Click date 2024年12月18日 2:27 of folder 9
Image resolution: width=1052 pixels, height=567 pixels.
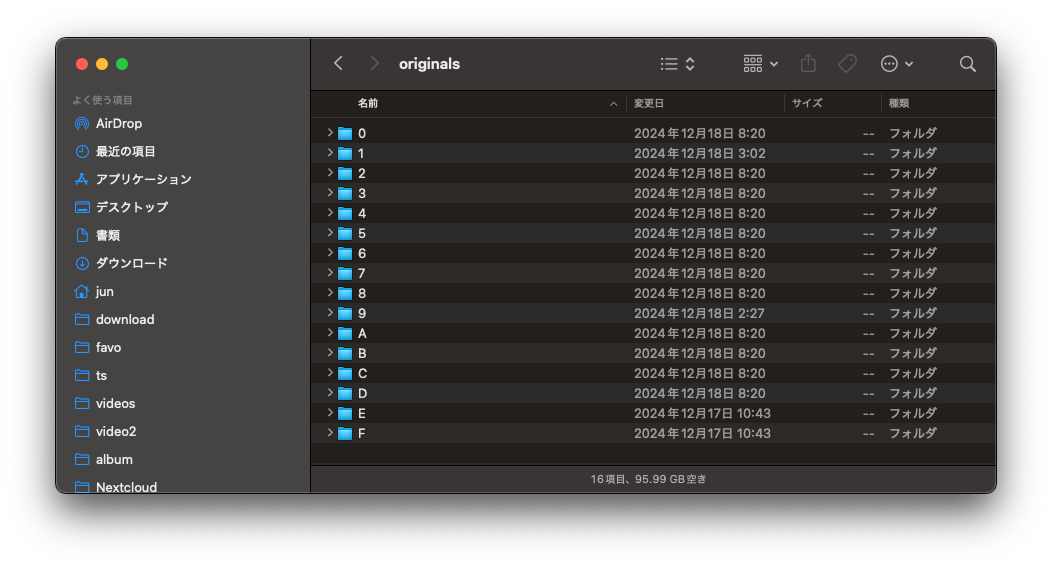click(699, 313)
